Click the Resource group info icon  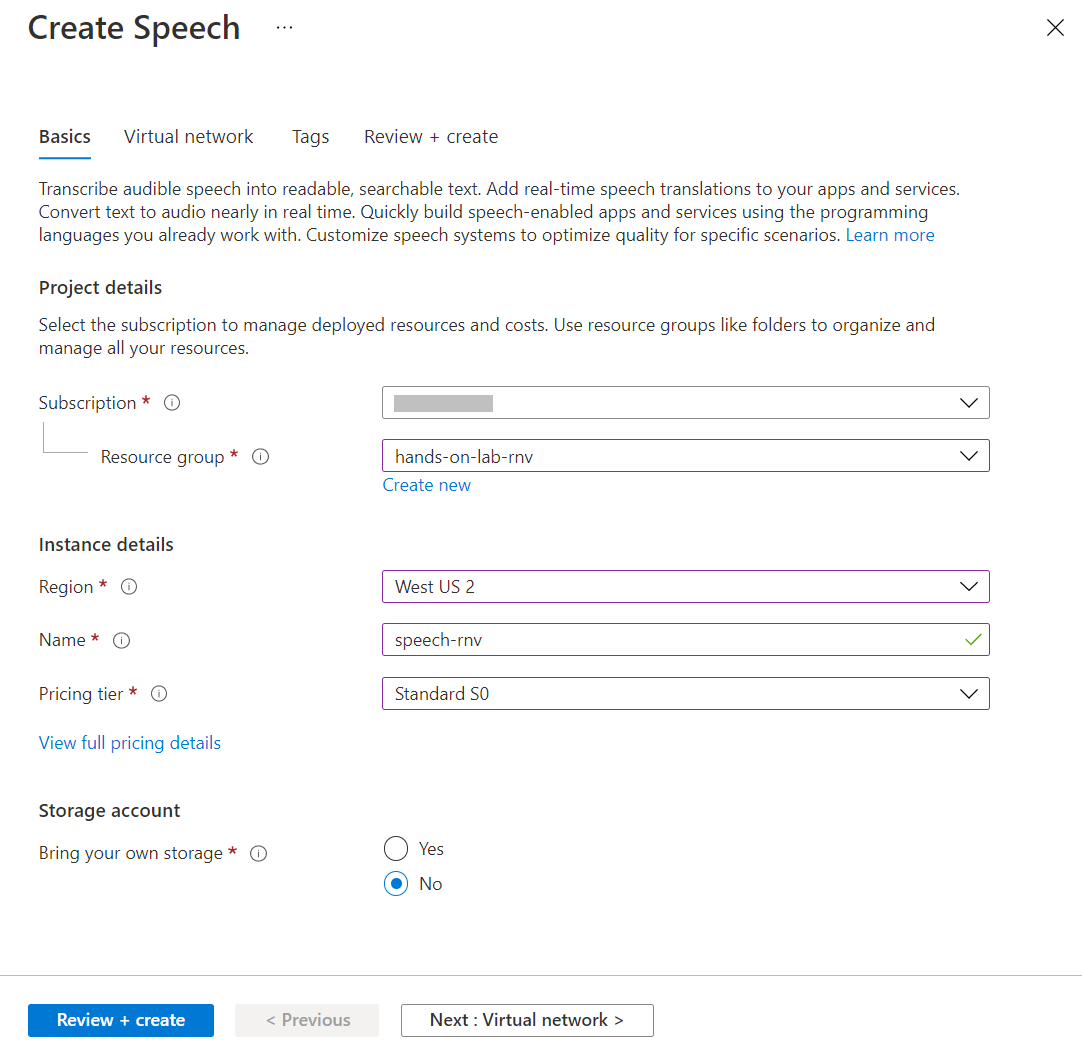pyautogui.click(x=260, y=457)
